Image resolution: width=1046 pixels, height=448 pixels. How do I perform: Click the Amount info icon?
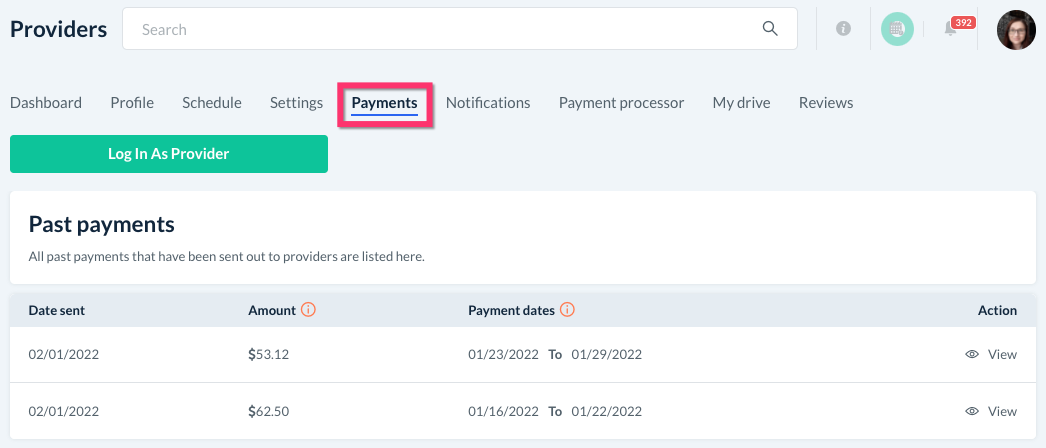[x=308, y=310]
